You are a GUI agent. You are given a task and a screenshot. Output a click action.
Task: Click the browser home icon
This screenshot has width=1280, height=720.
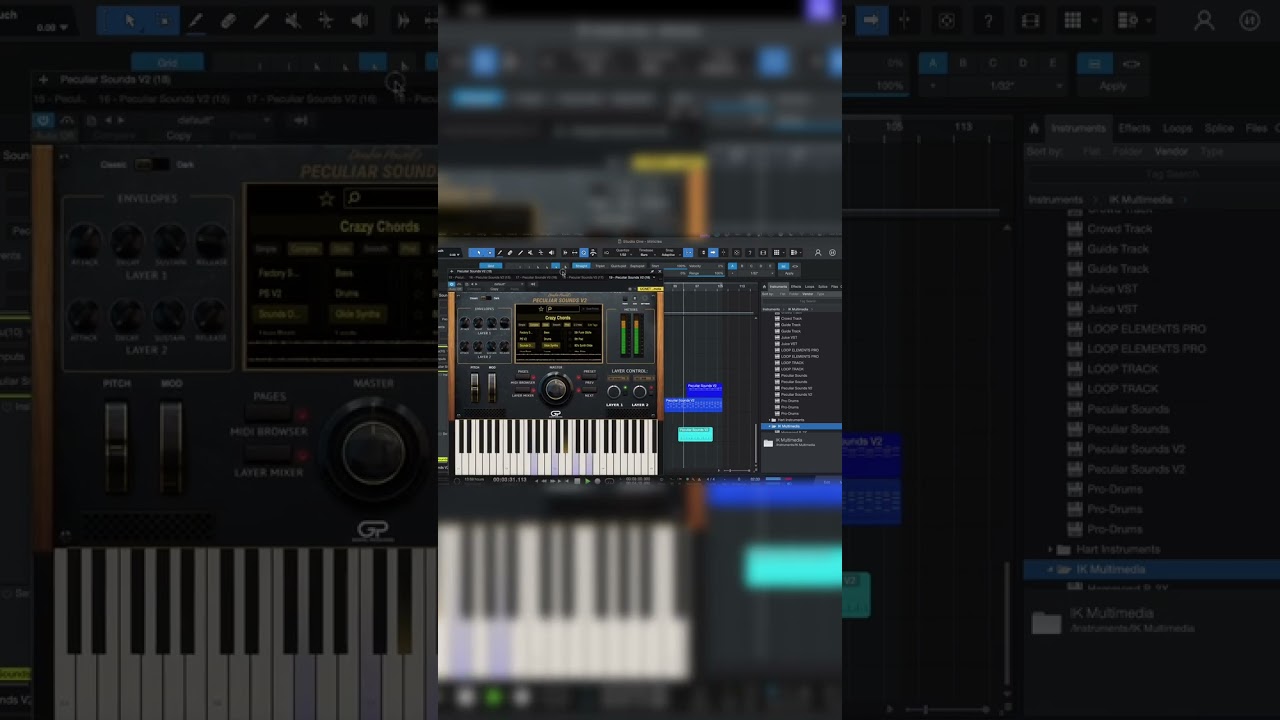pos(763,287)
